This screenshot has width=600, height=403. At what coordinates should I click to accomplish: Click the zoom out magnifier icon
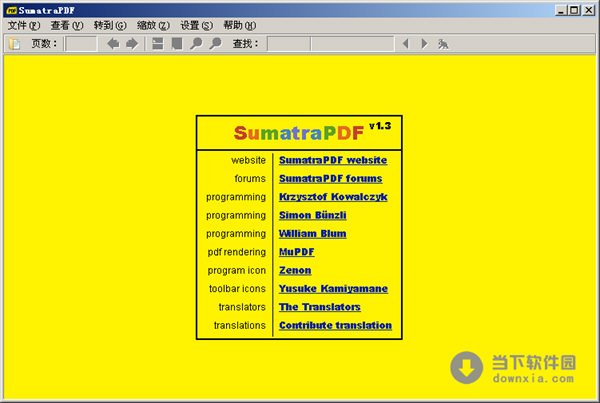(x=196, y=44)
